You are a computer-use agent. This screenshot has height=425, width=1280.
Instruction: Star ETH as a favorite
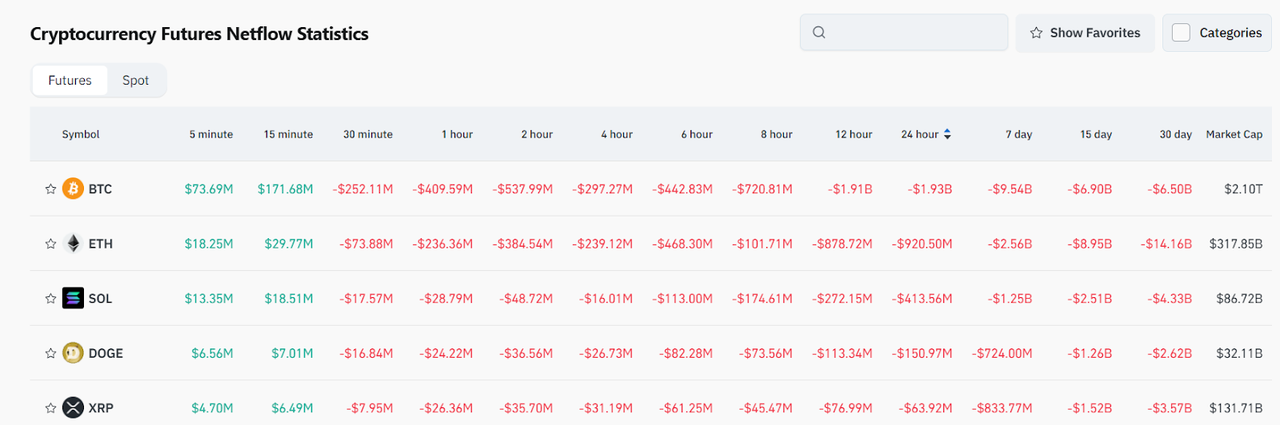pos(50,244)
